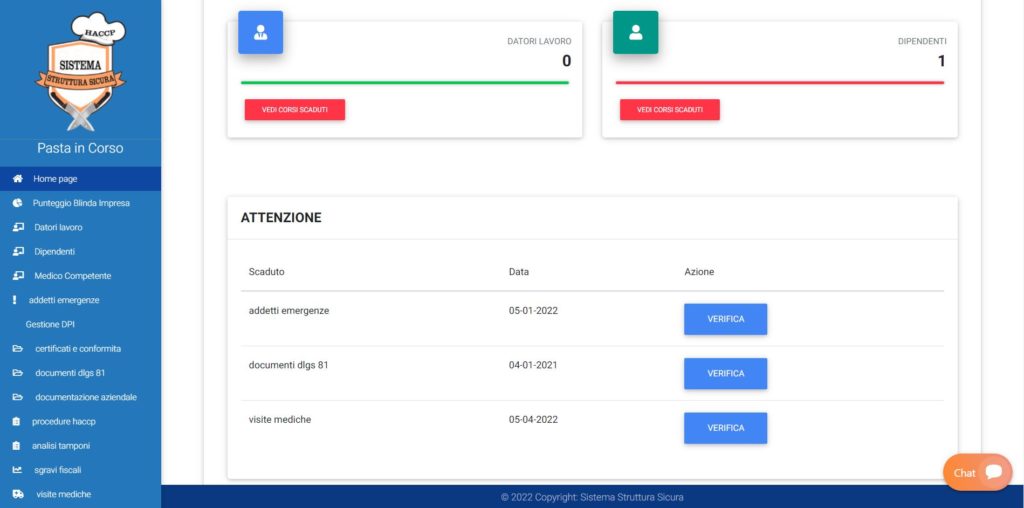
Task: Click the Datori Lavoro count 0
Action: (567, 61)
